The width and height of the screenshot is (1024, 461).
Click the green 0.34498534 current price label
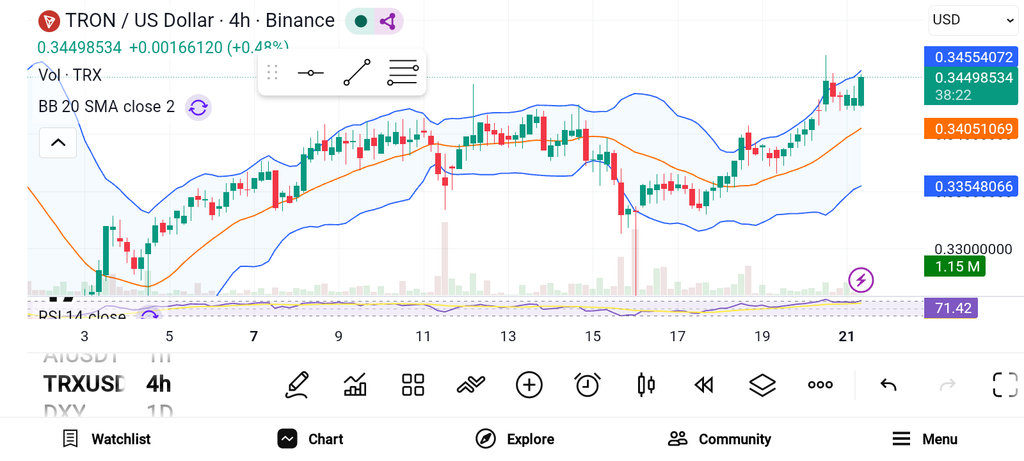click(x=971, y=86)
